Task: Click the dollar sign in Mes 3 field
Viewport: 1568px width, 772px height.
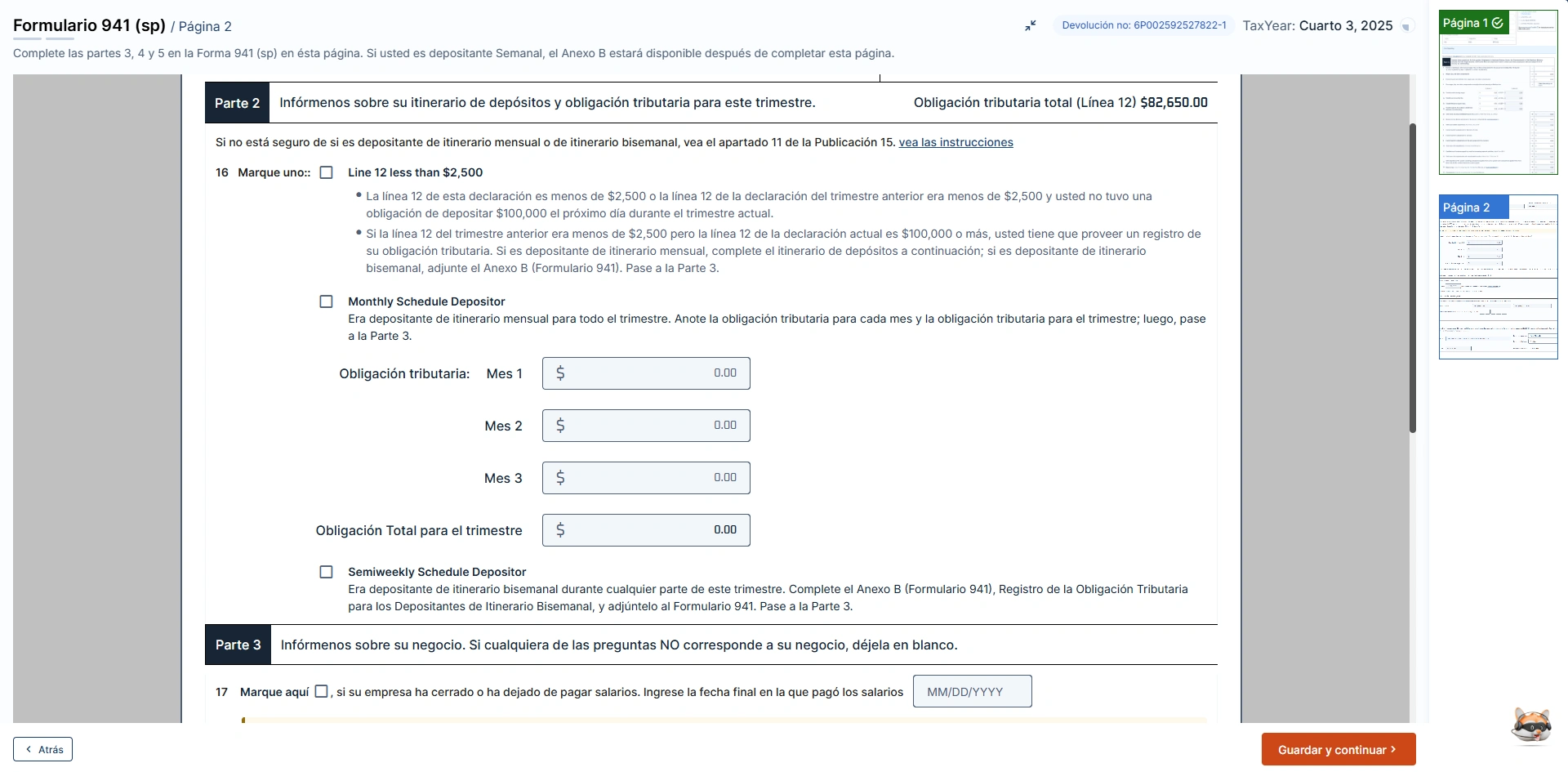Action: [x=560, y=478]
